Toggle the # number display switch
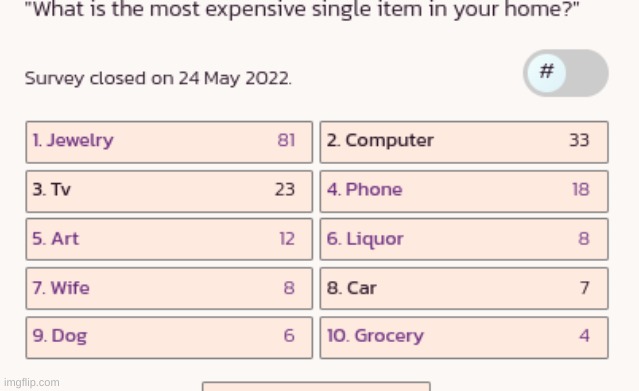This screenshot has width=639, height=391. click(566, 73)
